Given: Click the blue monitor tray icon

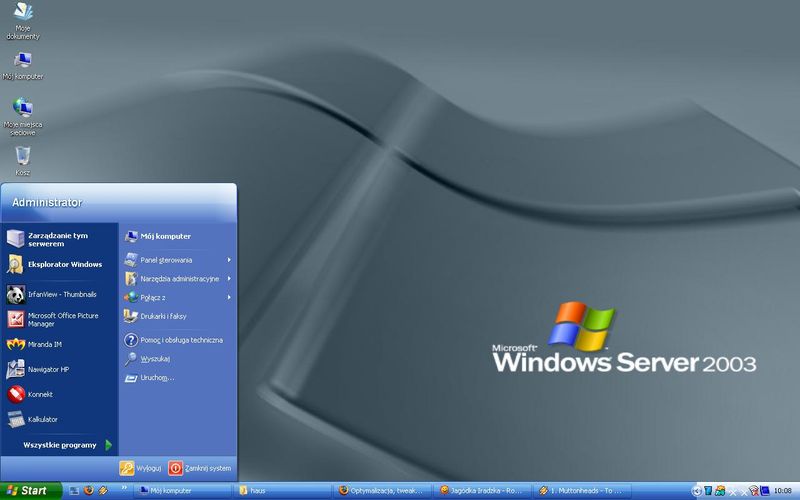Looking at the screenshot, I should pos(765,491).
